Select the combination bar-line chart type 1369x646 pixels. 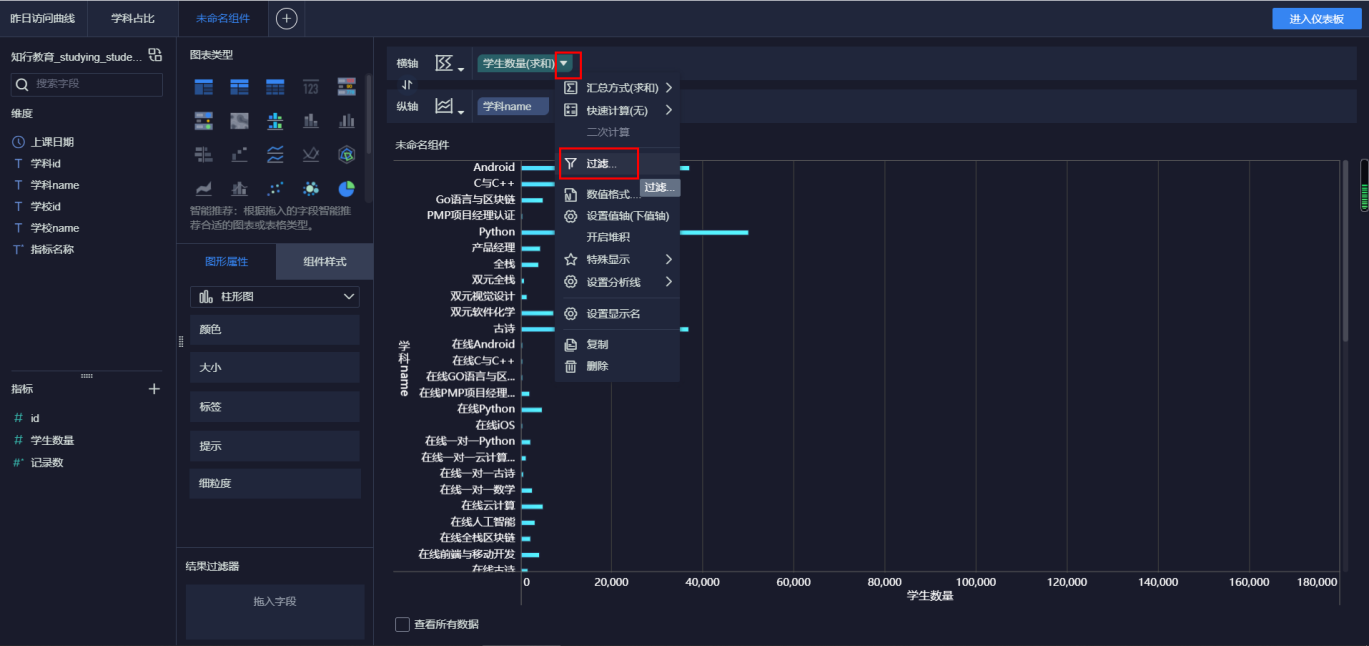(239, 188)
